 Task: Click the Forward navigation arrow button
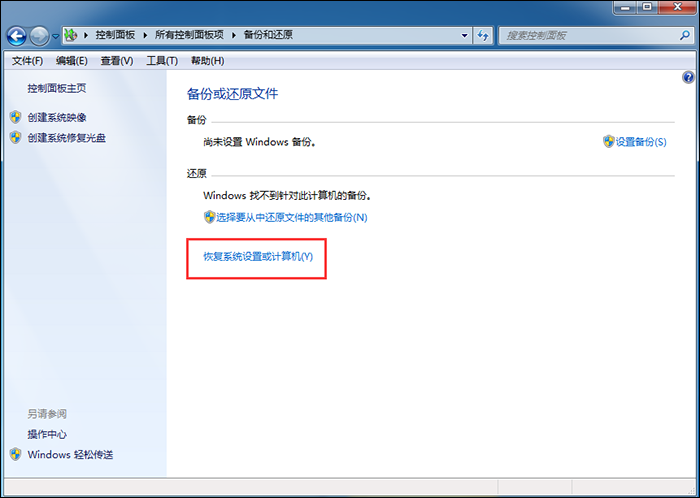[39, 36]
